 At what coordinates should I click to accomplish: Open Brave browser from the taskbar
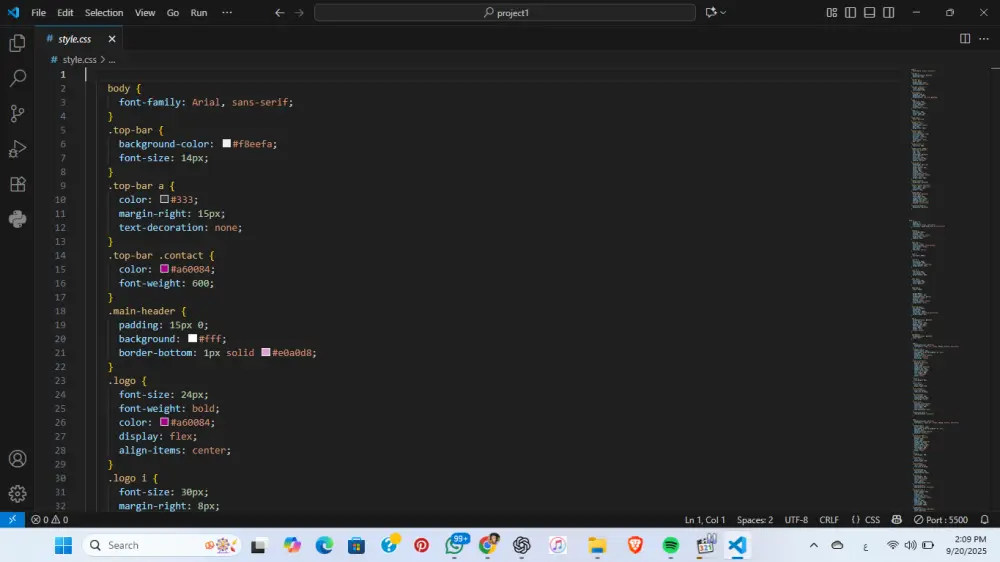(635, 545)
